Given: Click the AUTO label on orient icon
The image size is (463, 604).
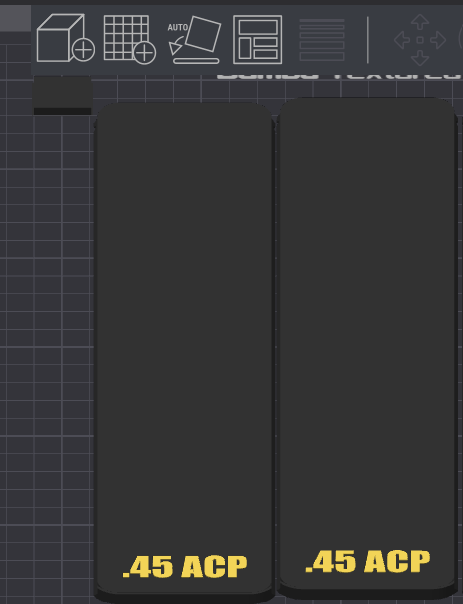Looking at the screenshot, I should coord(178,27).
